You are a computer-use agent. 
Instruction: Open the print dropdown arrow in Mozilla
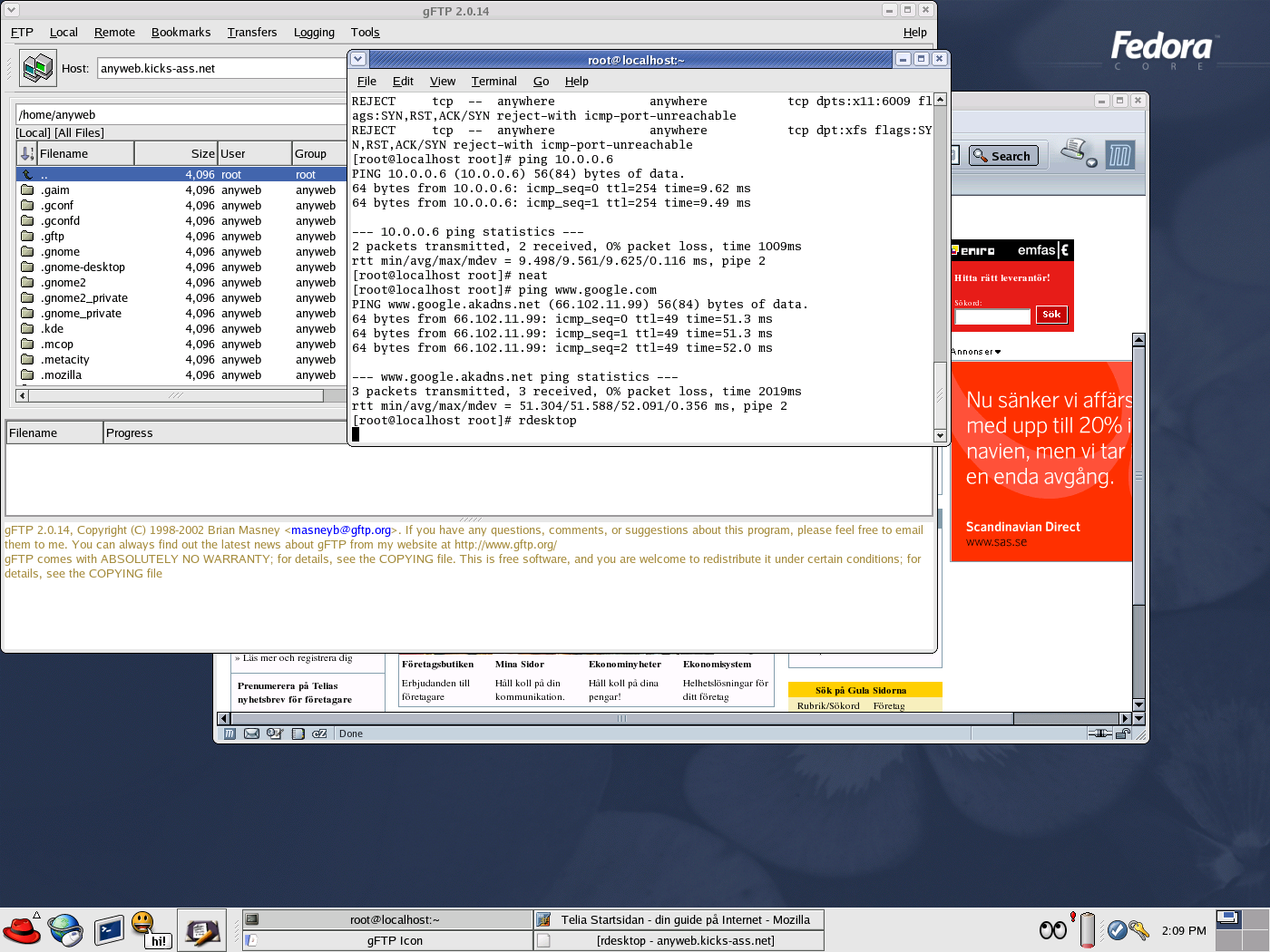(1091, 162)
